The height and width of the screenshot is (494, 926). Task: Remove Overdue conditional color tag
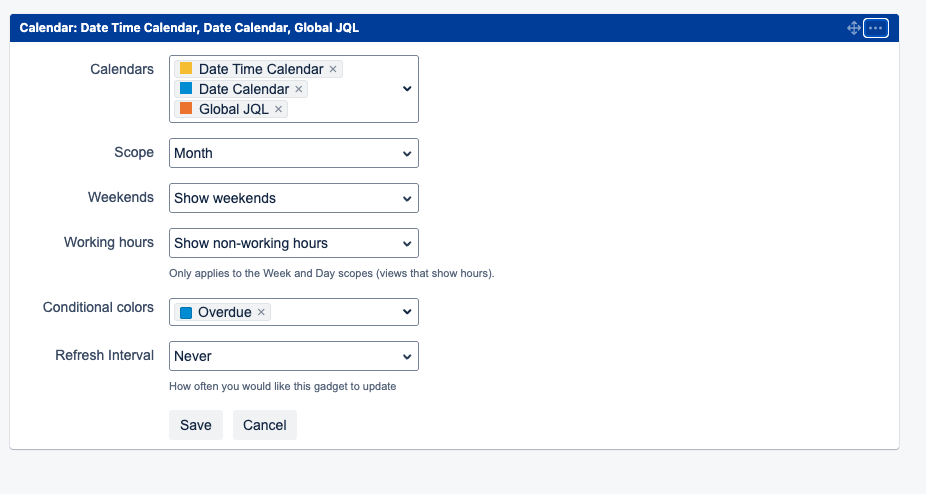[x=261, y=312]
